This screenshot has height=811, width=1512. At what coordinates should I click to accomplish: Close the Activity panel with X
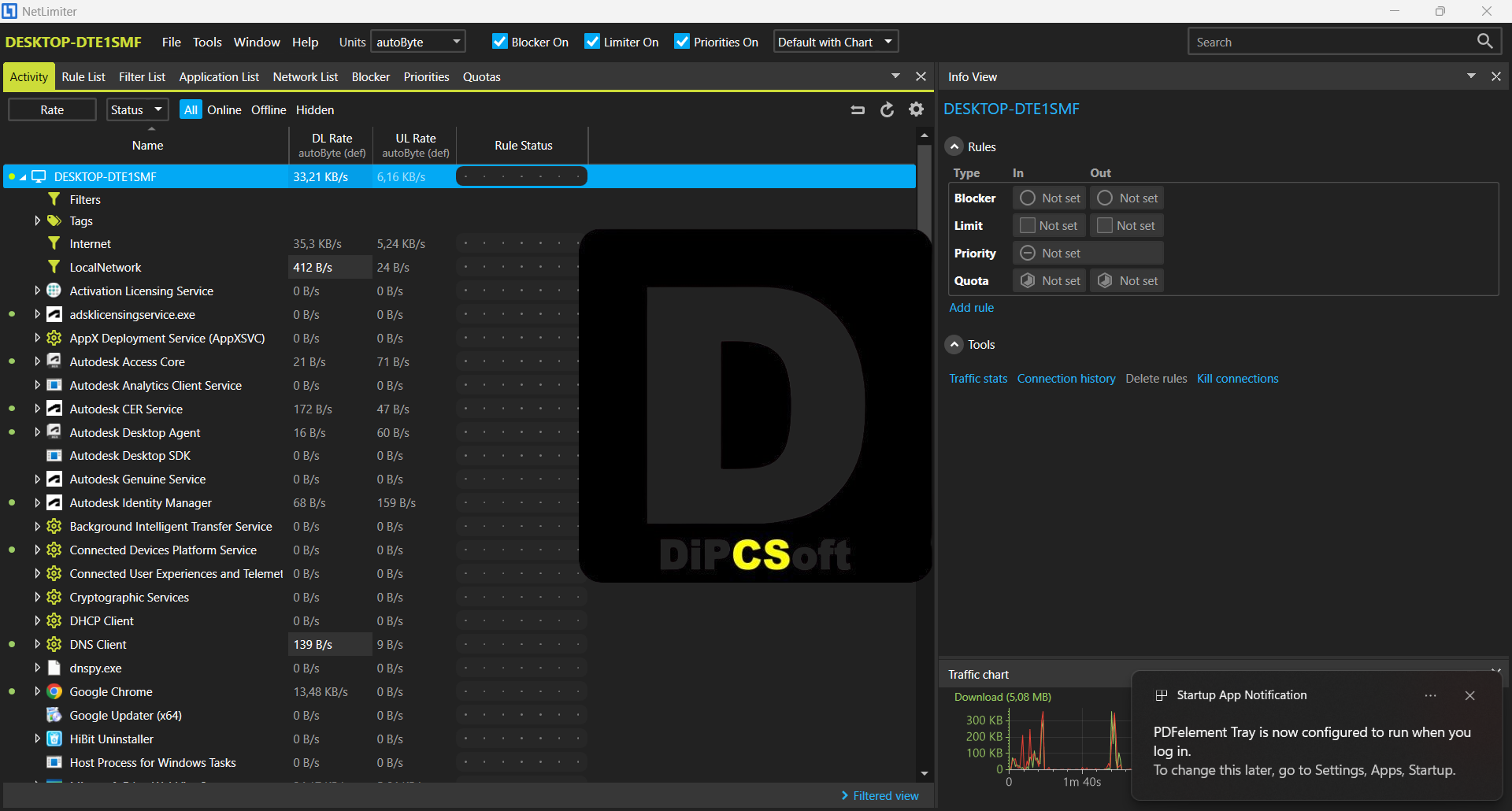[921, 76]
